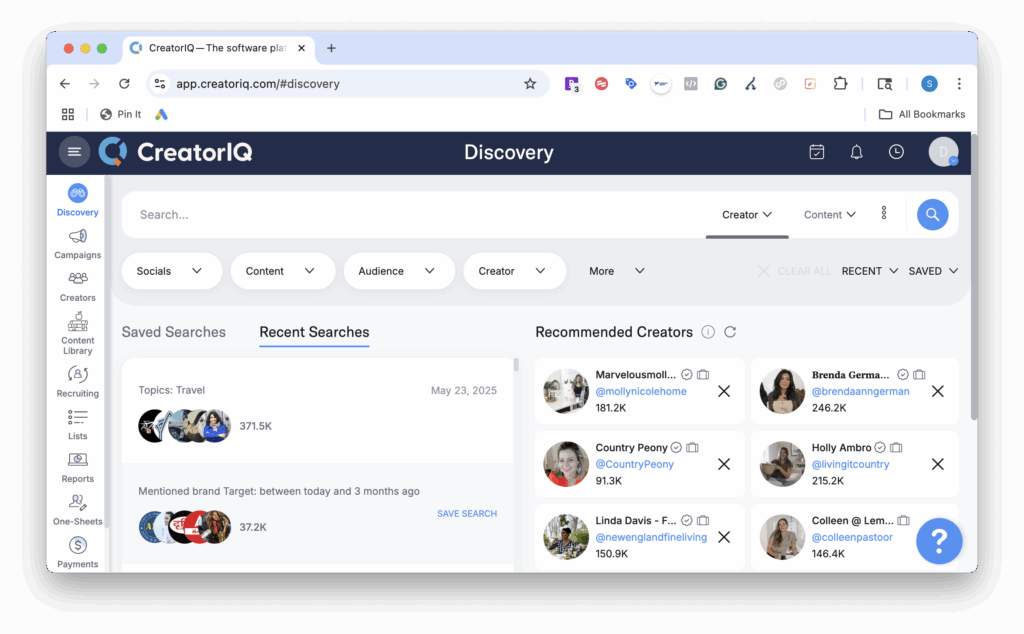Select the Content search mode tab
The height and width of the screenshot is (634, 1024).
(830, 215)
